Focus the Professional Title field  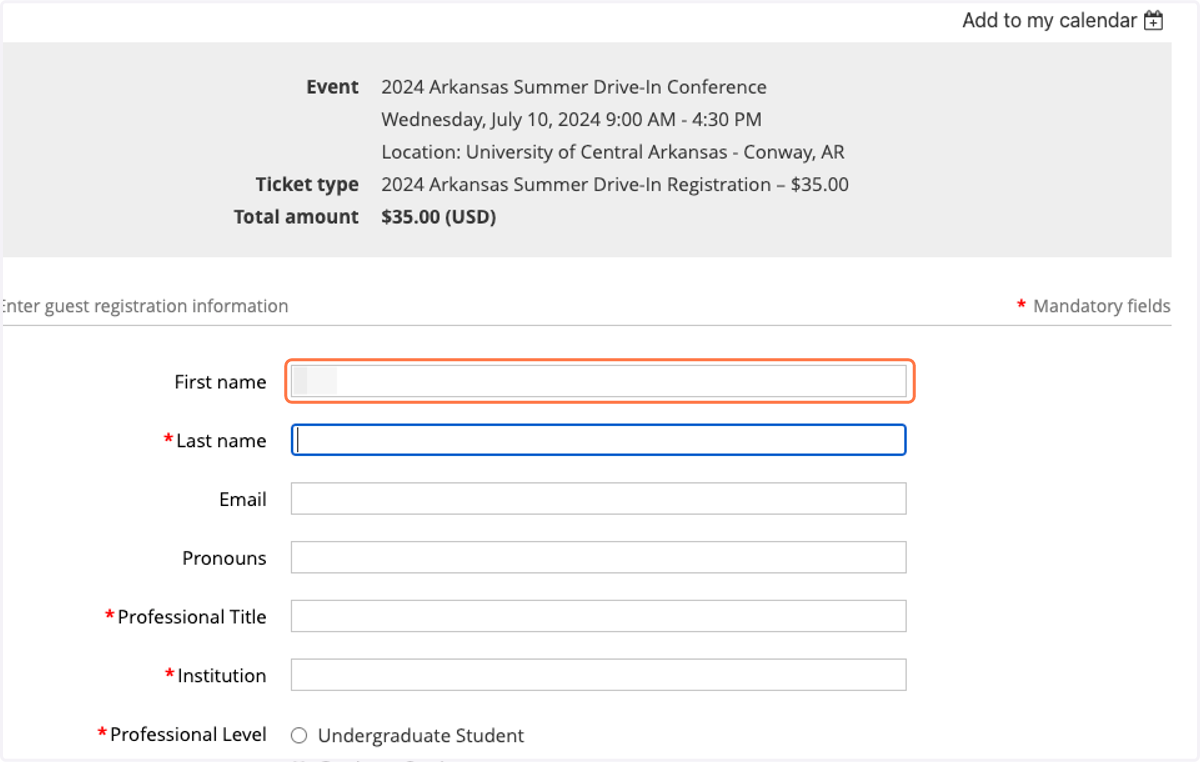tap(598, 616)
